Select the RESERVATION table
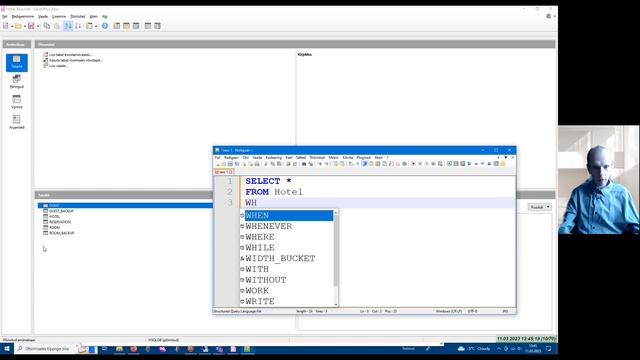The height and width of the screenshot is (360, 640). point(57,222)
